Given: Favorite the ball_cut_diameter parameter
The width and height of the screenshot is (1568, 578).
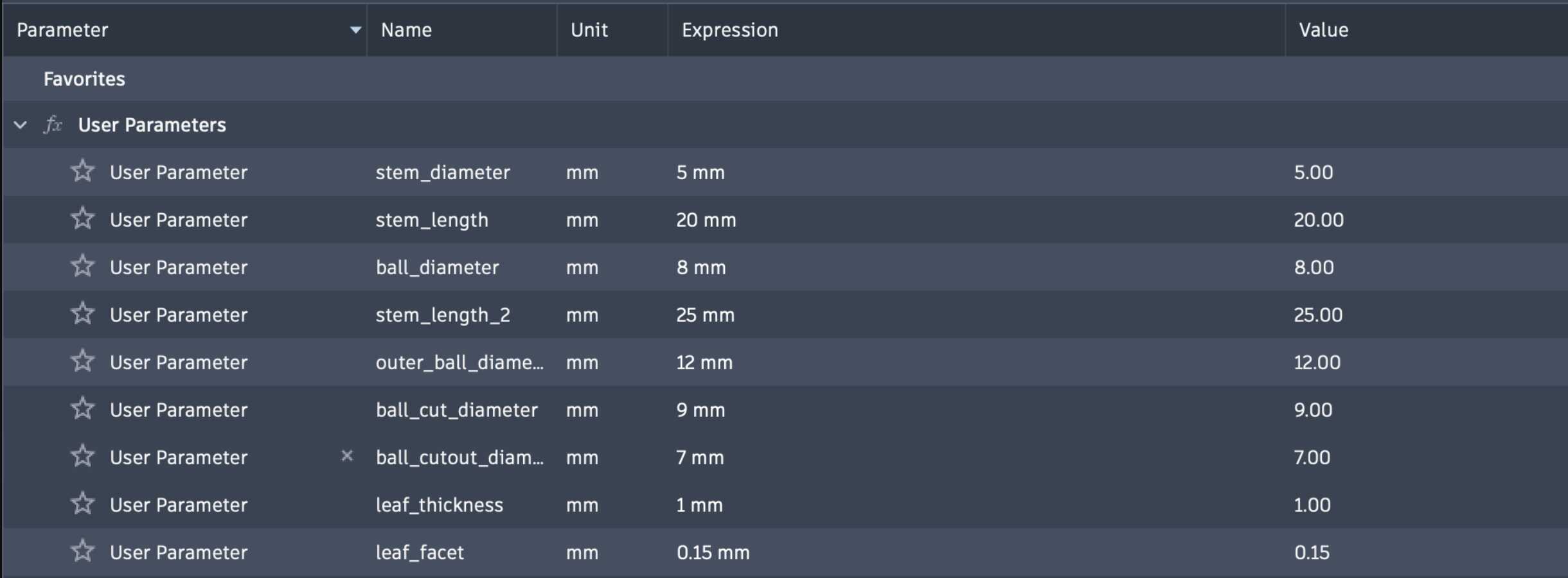Looking at the screenshot, I should (x=82, y=408).
